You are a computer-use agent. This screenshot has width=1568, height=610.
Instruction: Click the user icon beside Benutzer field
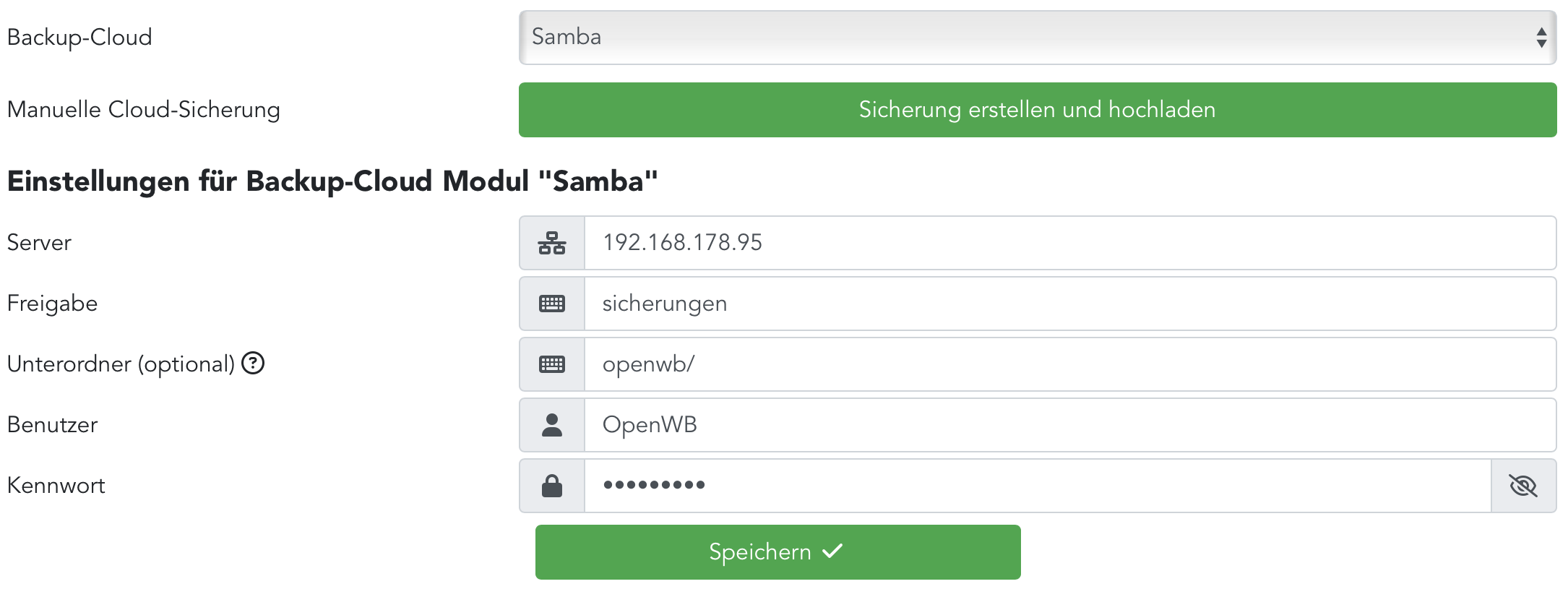552,425
